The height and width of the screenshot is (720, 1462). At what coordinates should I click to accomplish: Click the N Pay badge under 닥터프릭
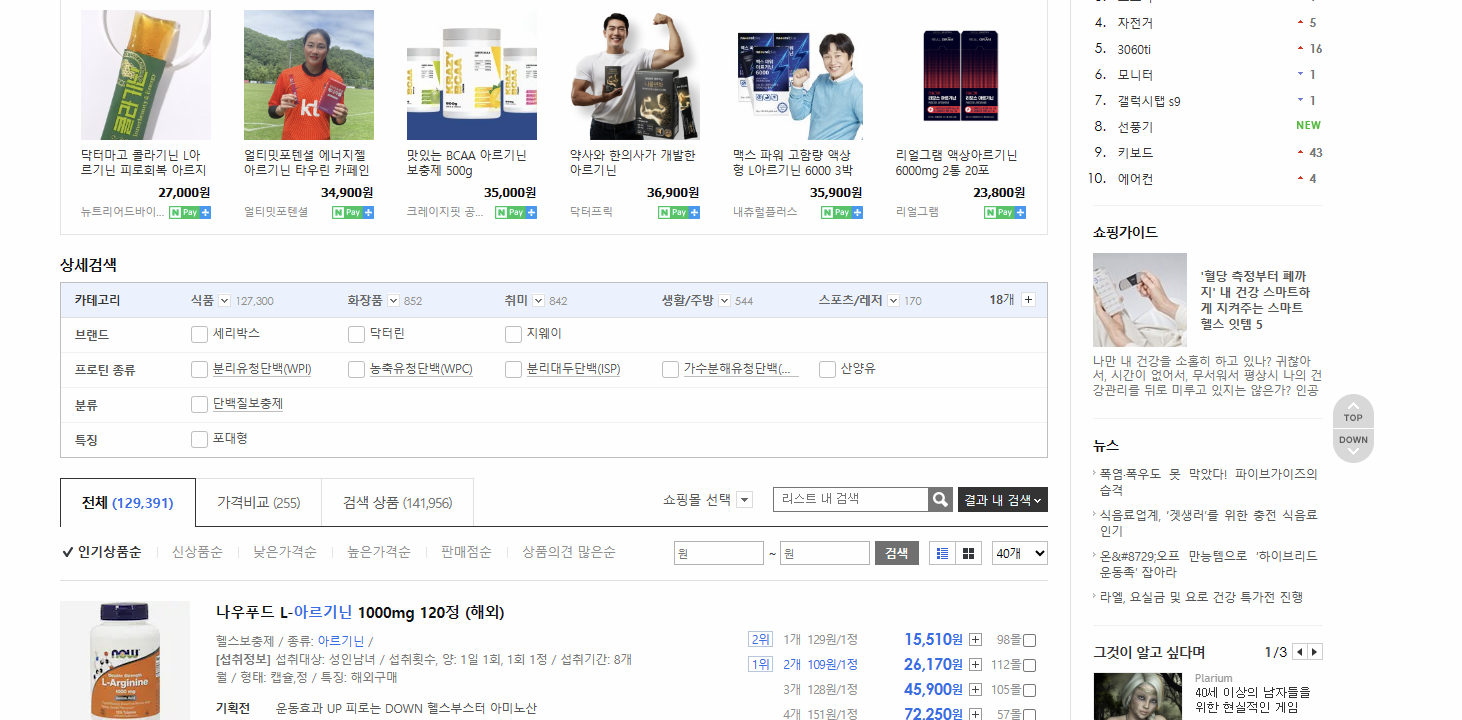[678, 212]
